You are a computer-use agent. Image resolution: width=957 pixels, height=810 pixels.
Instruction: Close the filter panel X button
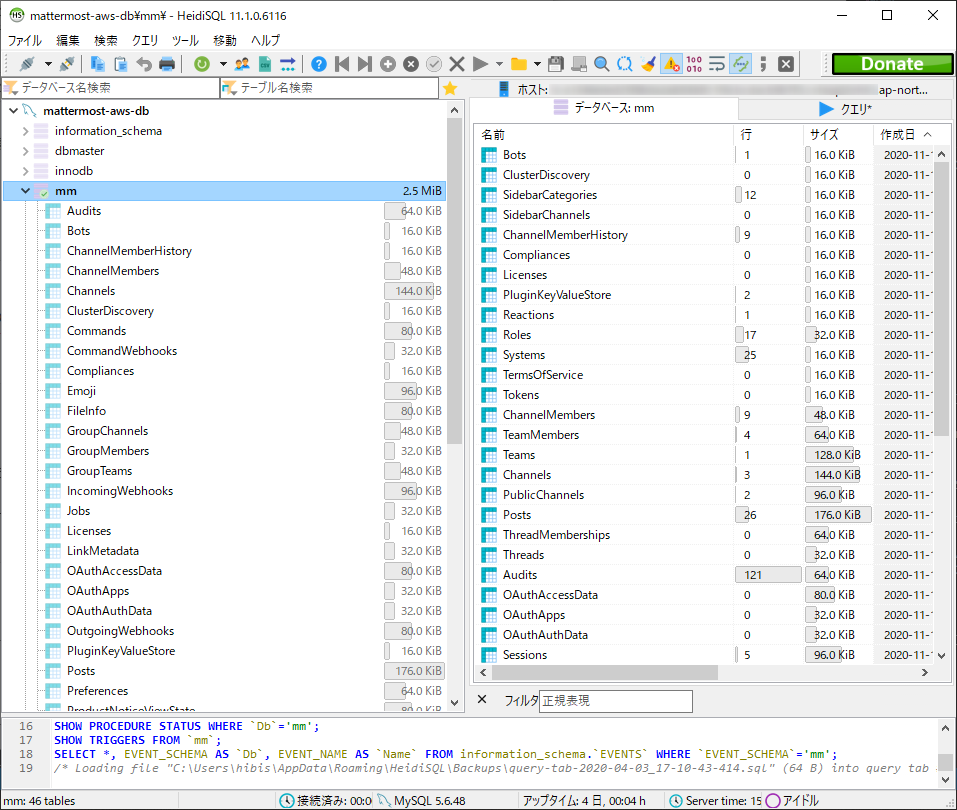[x=482, y=700]
